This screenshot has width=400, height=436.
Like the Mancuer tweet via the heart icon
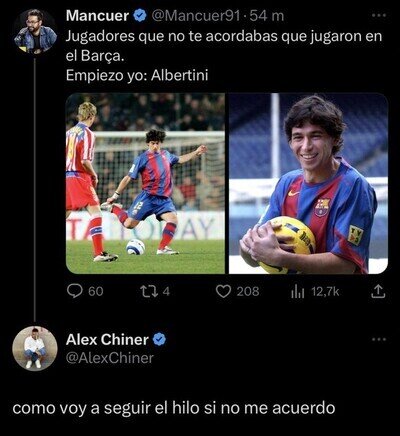tap(223, 292)
